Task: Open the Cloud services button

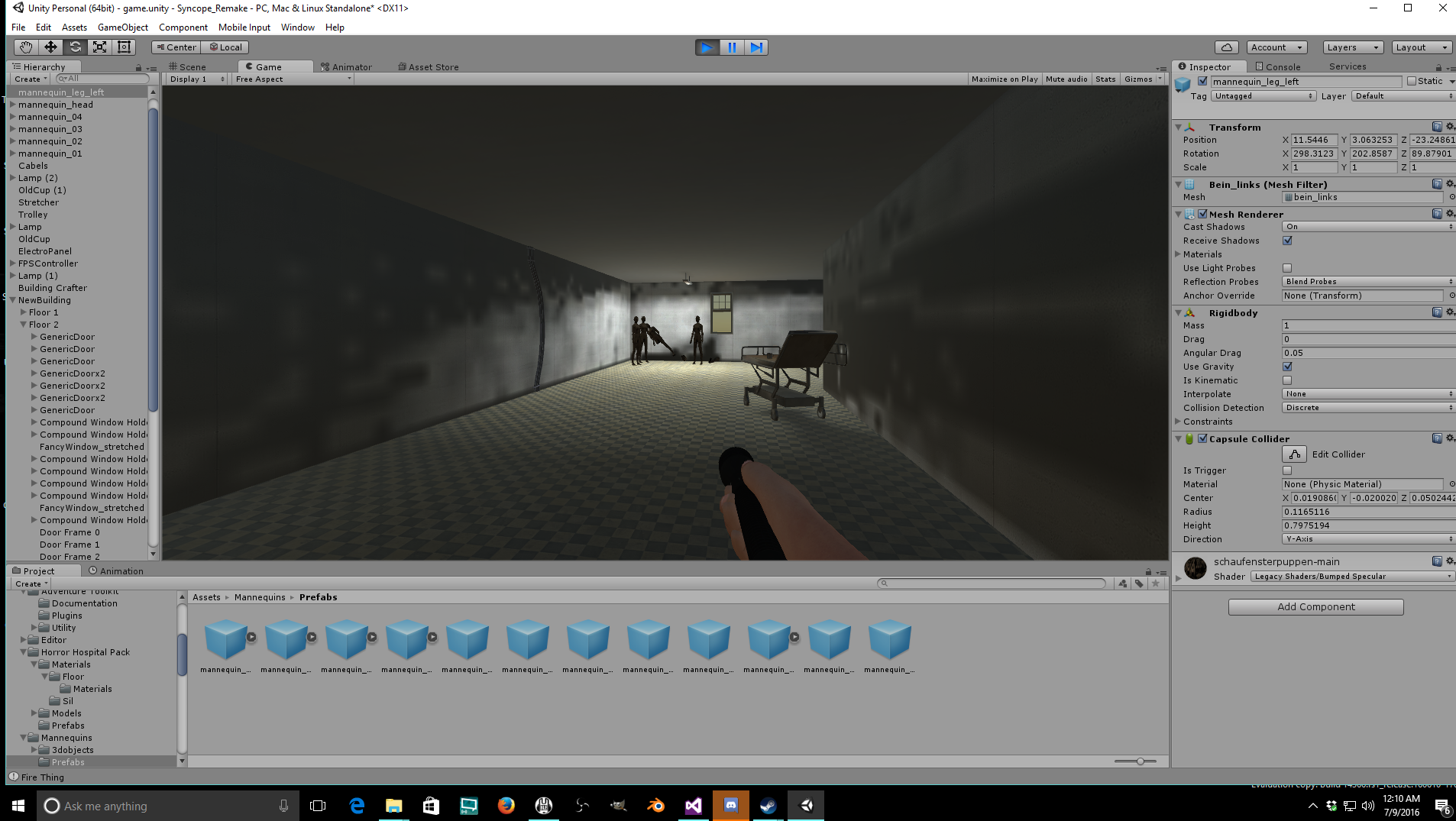Action: click(1226, 47)
